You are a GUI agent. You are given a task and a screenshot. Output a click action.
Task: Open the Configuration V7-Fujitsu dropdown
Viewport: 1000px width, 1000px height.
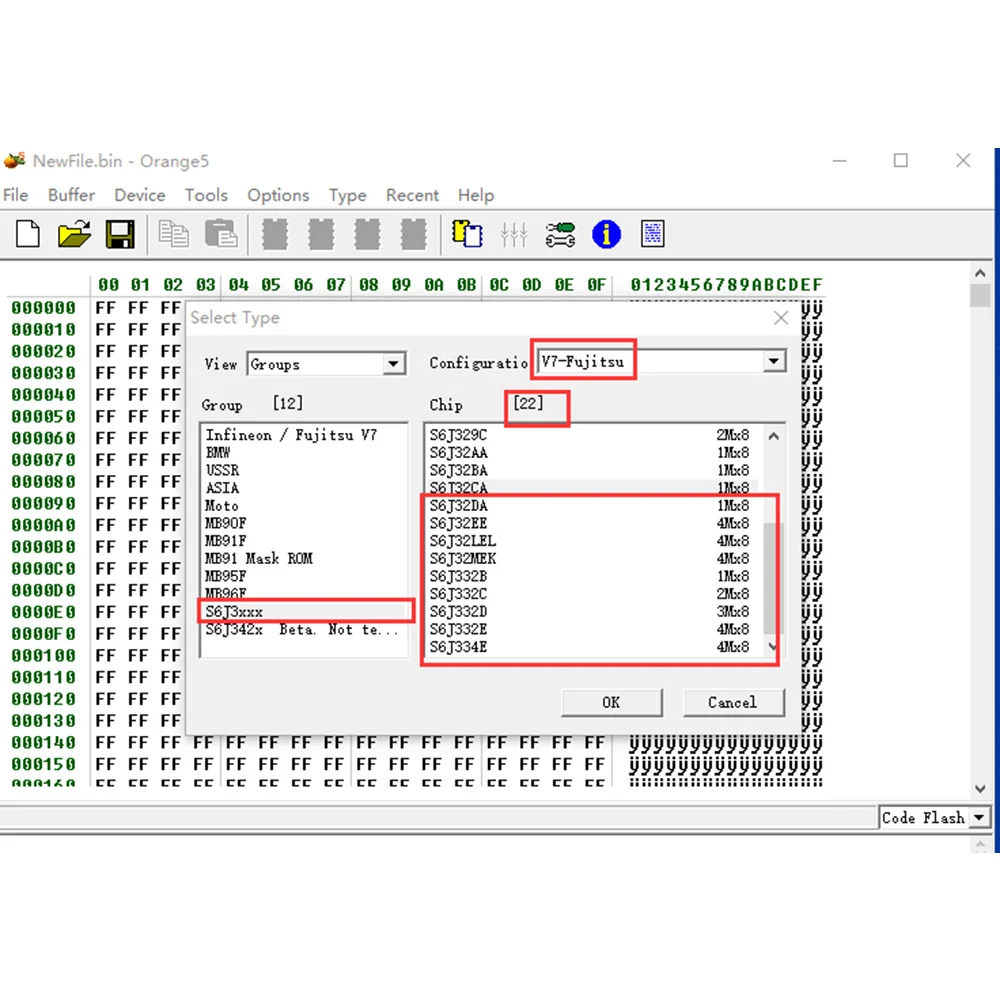coord(773,362)
